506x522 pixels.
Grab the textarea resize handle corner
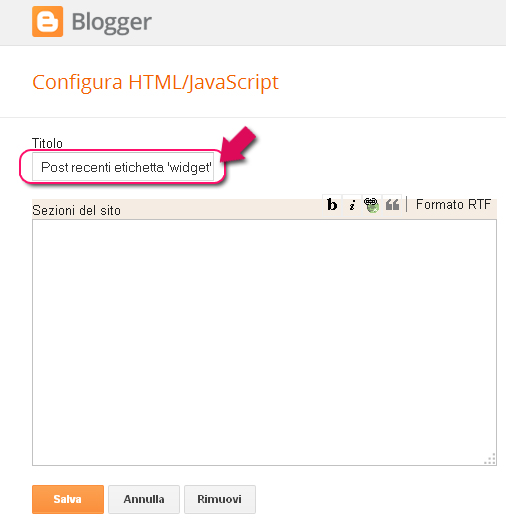490,459
